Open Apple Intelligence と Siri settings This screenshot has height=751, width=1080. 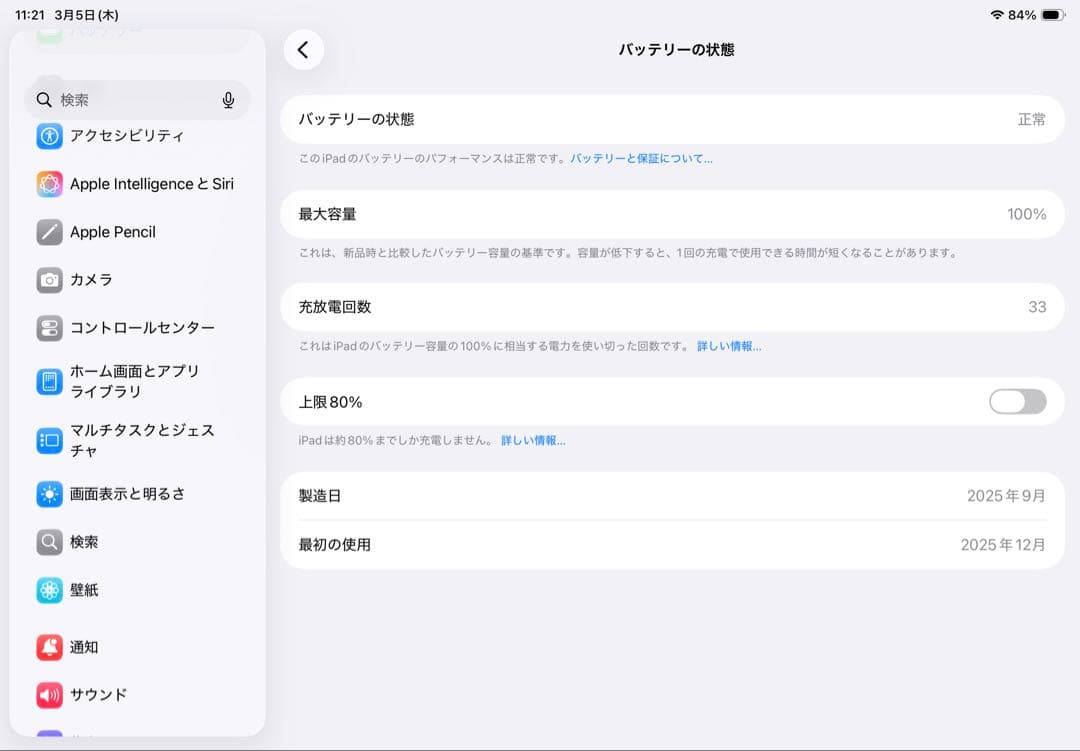138,184
